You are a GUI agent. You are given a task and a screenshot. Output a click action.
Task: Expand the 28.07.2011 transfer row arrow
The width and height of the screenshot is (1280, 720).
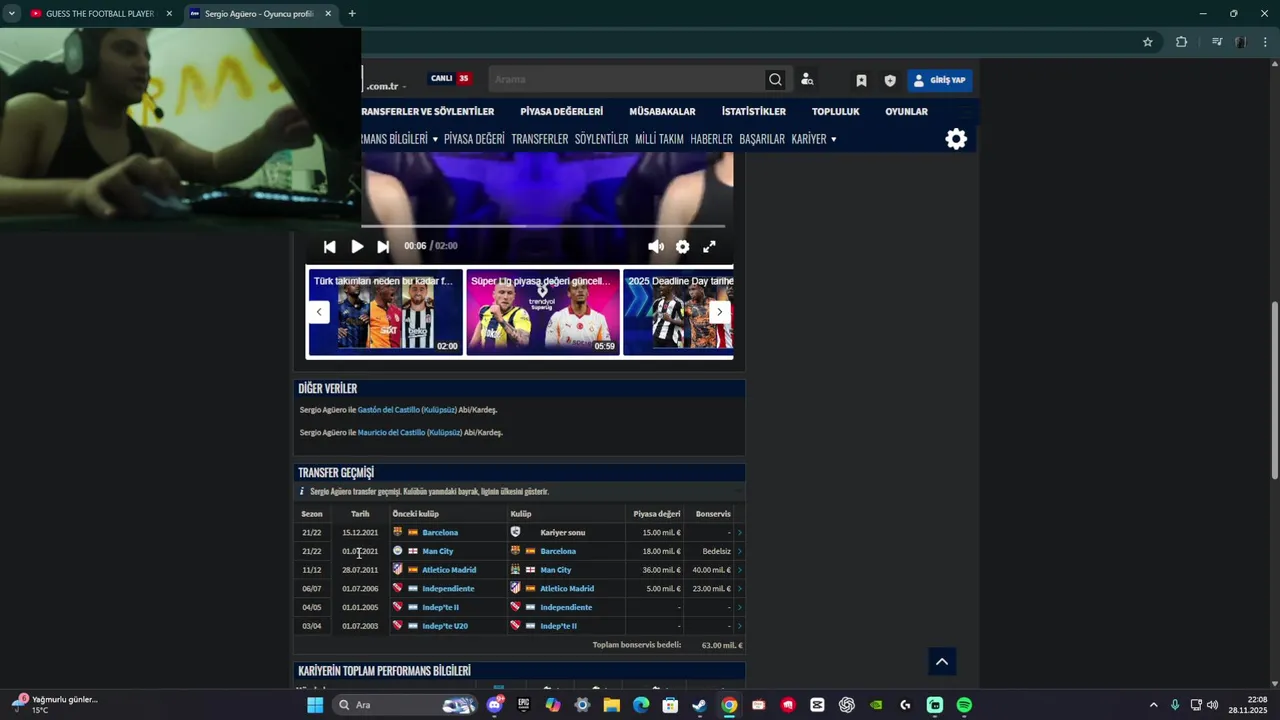point(739,570)
